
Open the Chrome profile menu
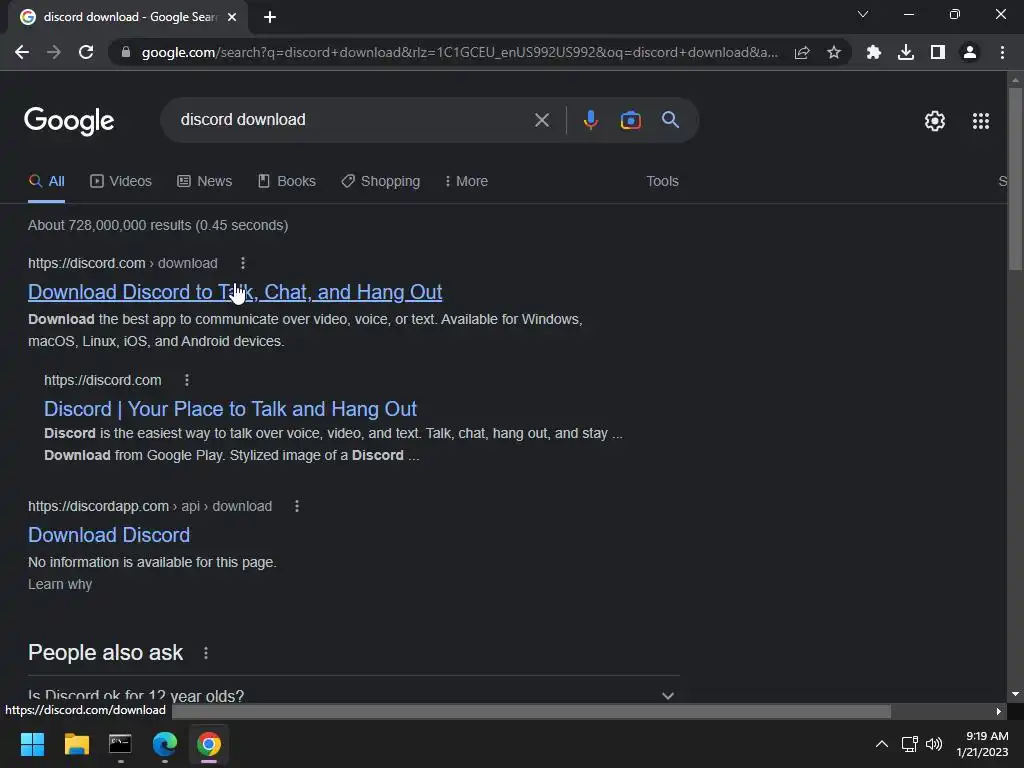click(970, 52)
